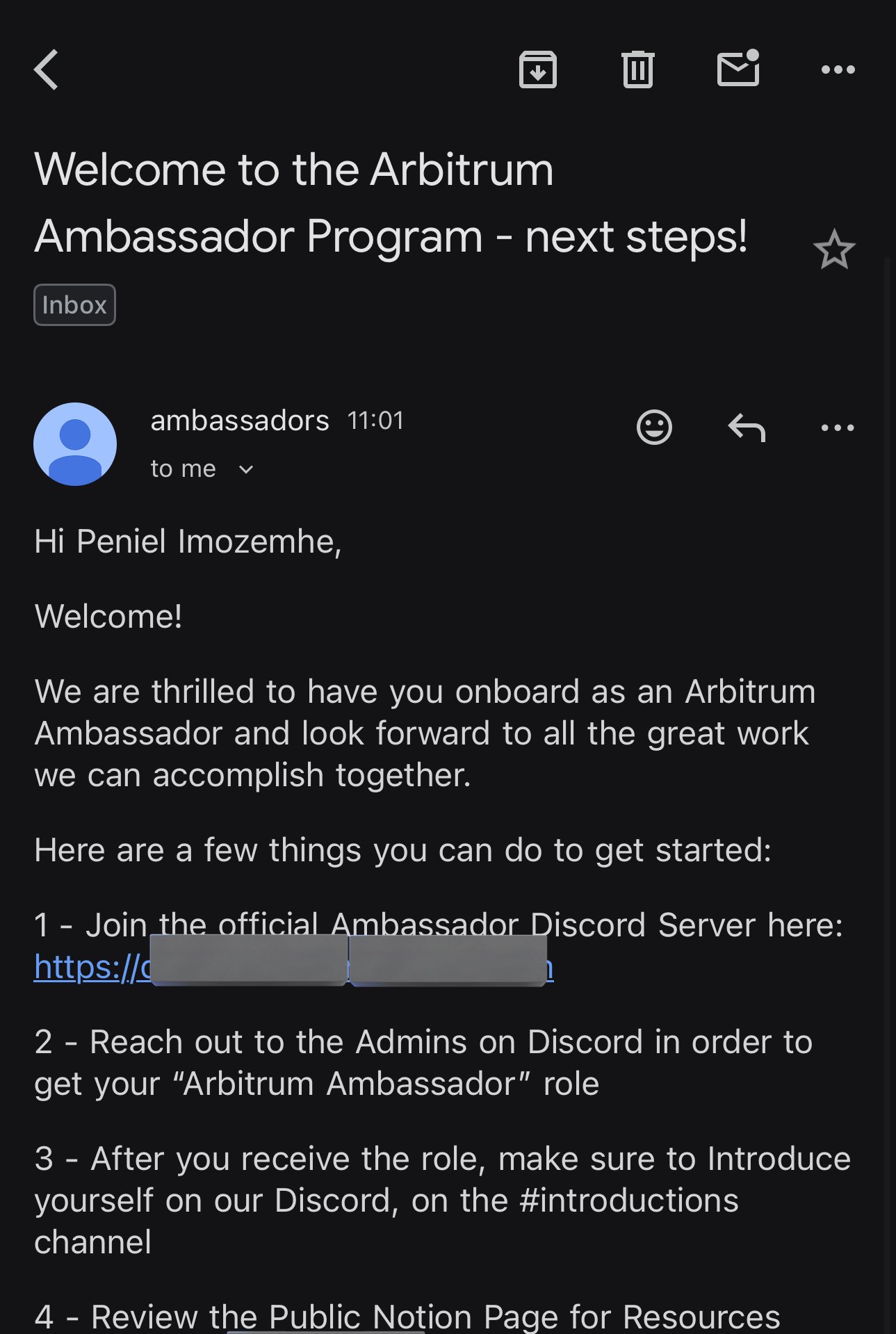896x1334 pixels.
Task: Mark this email as unread
Action: [738, 69]
